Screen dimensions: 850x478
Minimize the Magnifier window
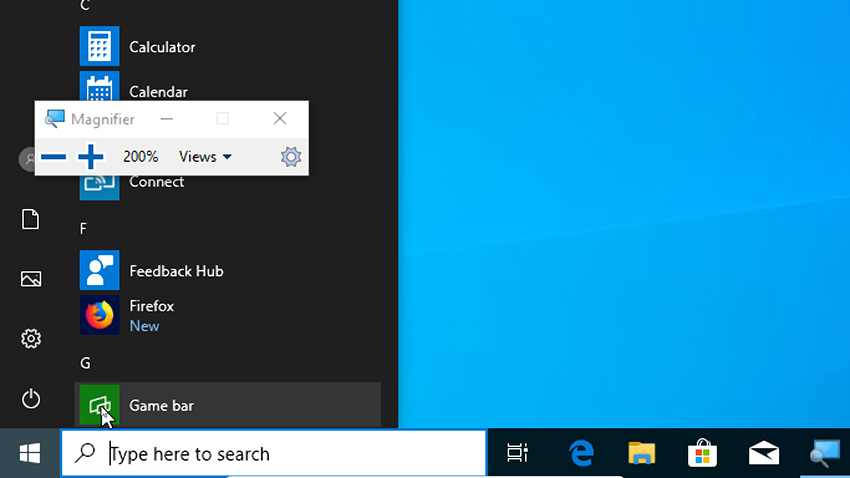(x=166, y=119)
